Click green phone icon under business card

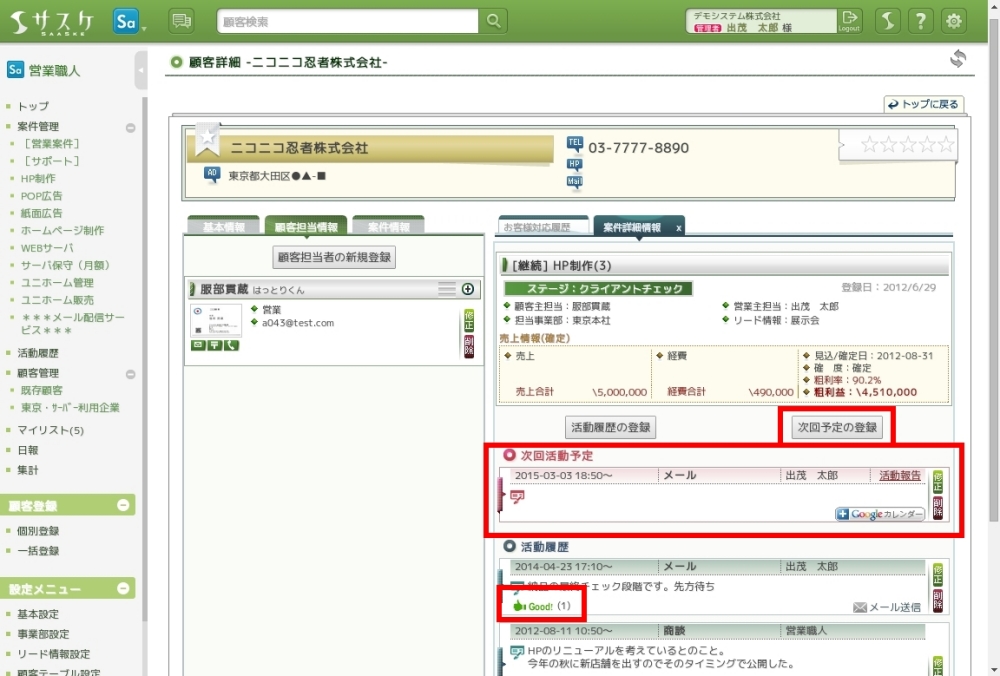click(231, 345)
